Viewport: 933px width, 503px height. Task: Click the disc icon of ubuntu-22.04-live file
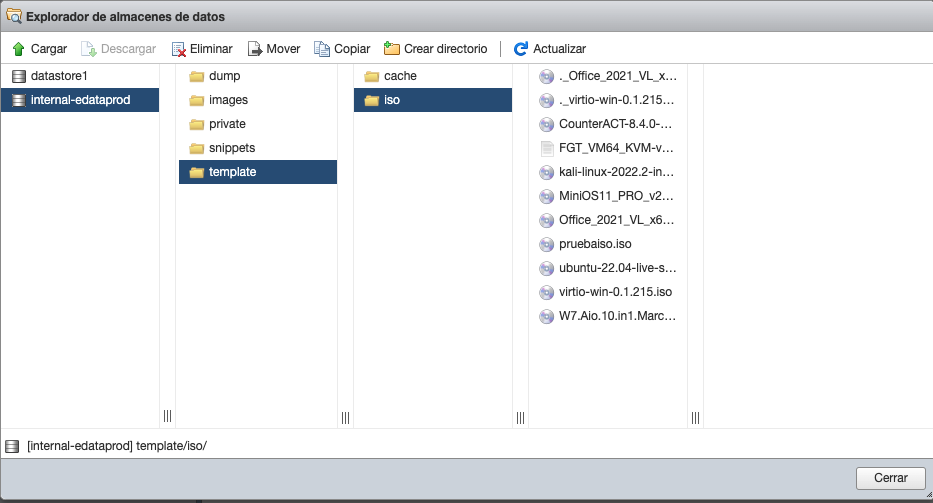point(546,268)
